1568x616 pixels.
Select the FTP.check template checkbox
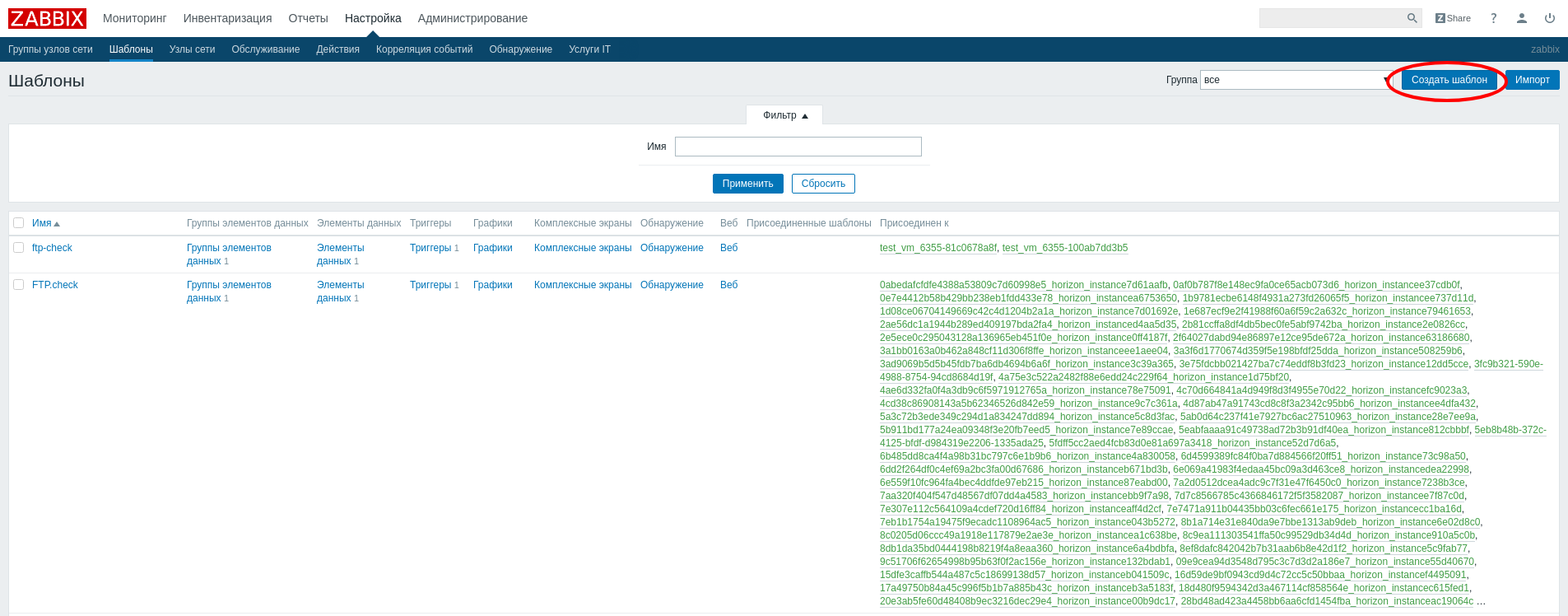point(19,285)
